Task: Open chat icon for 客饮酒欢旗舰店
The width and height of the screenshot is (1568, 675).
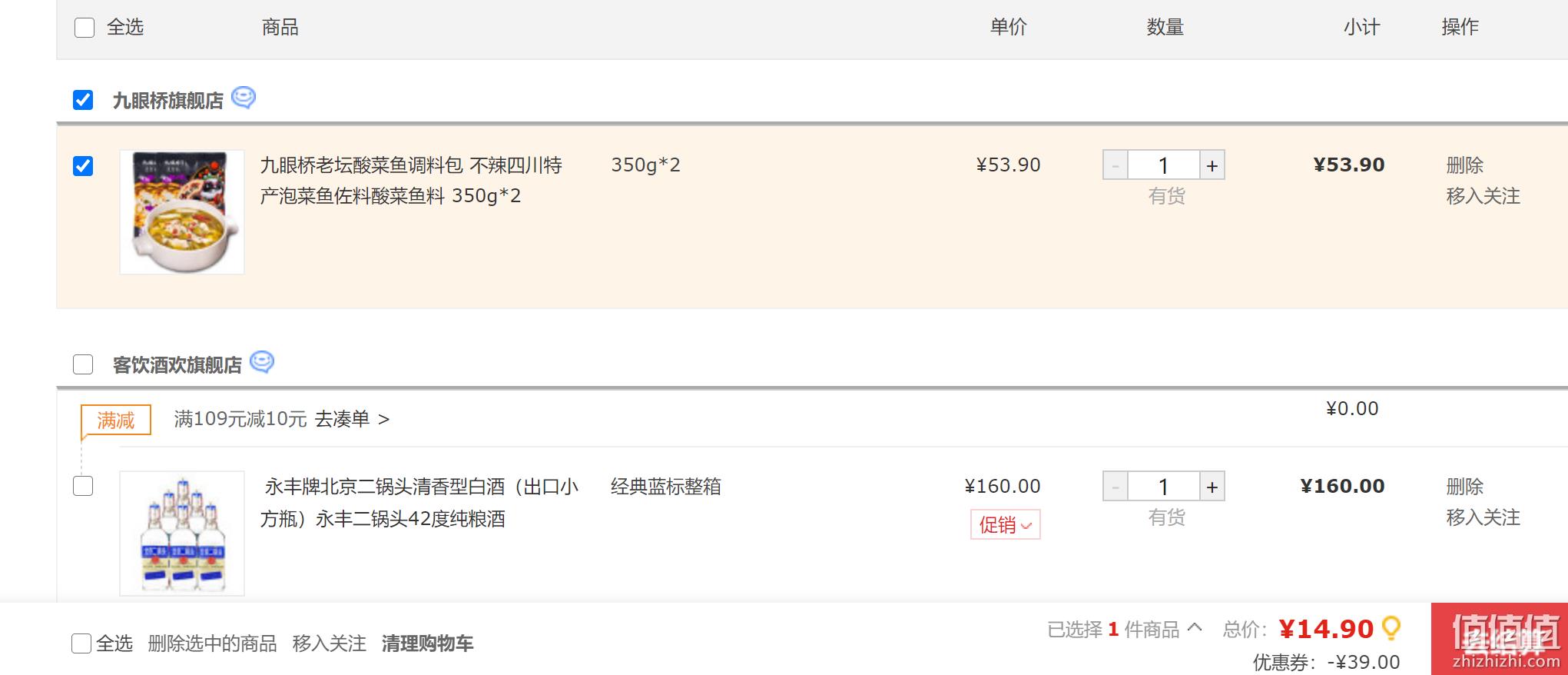Action: 262,362
